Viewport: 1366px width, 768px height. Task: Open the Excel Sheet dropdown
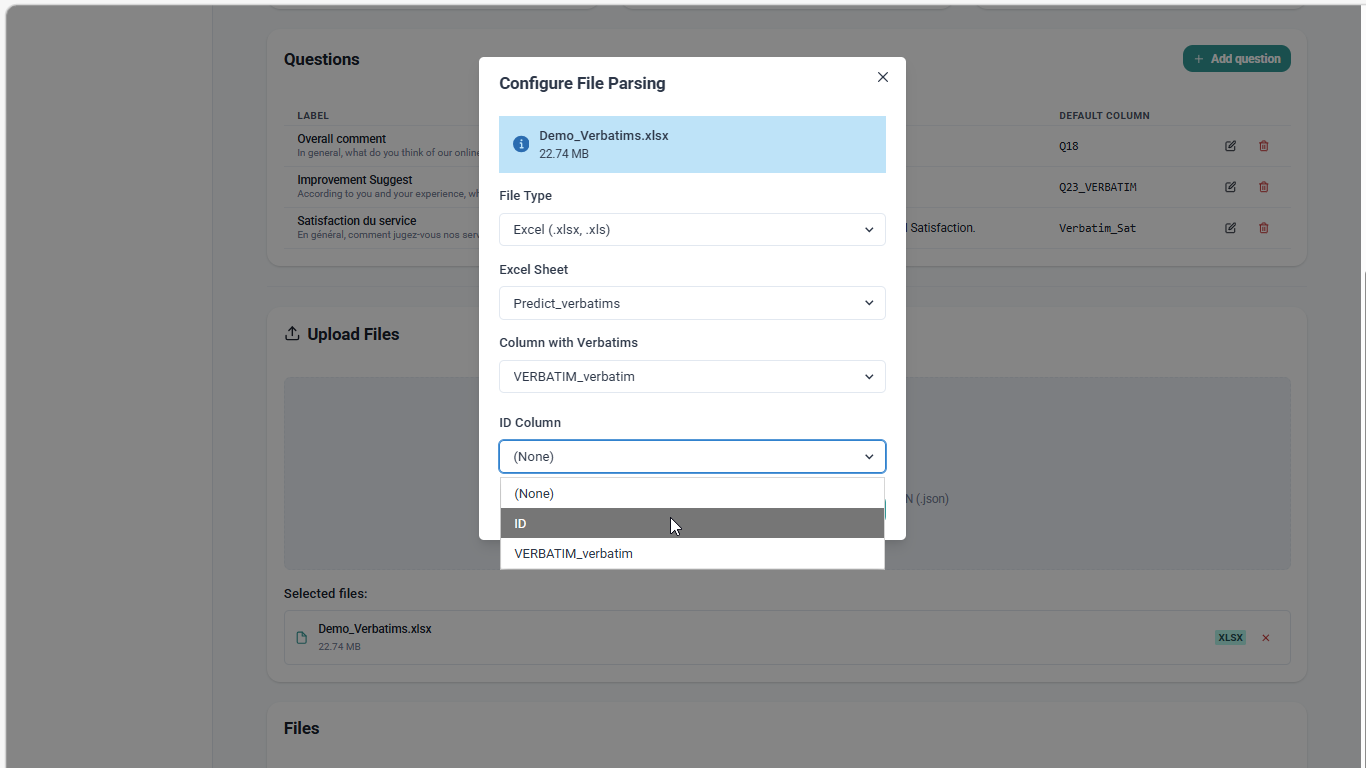[692, 303]
